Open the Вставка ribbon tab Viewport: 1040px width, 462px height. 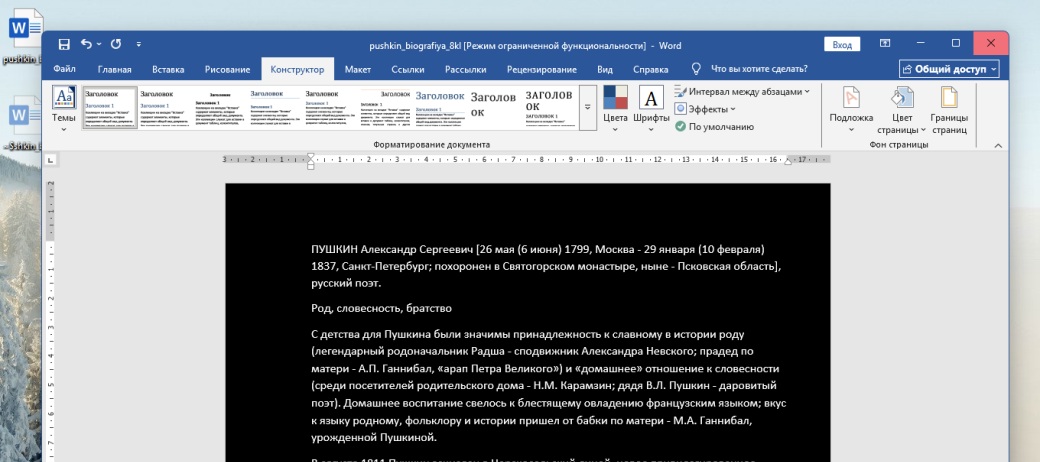click(x=168, y=69)
